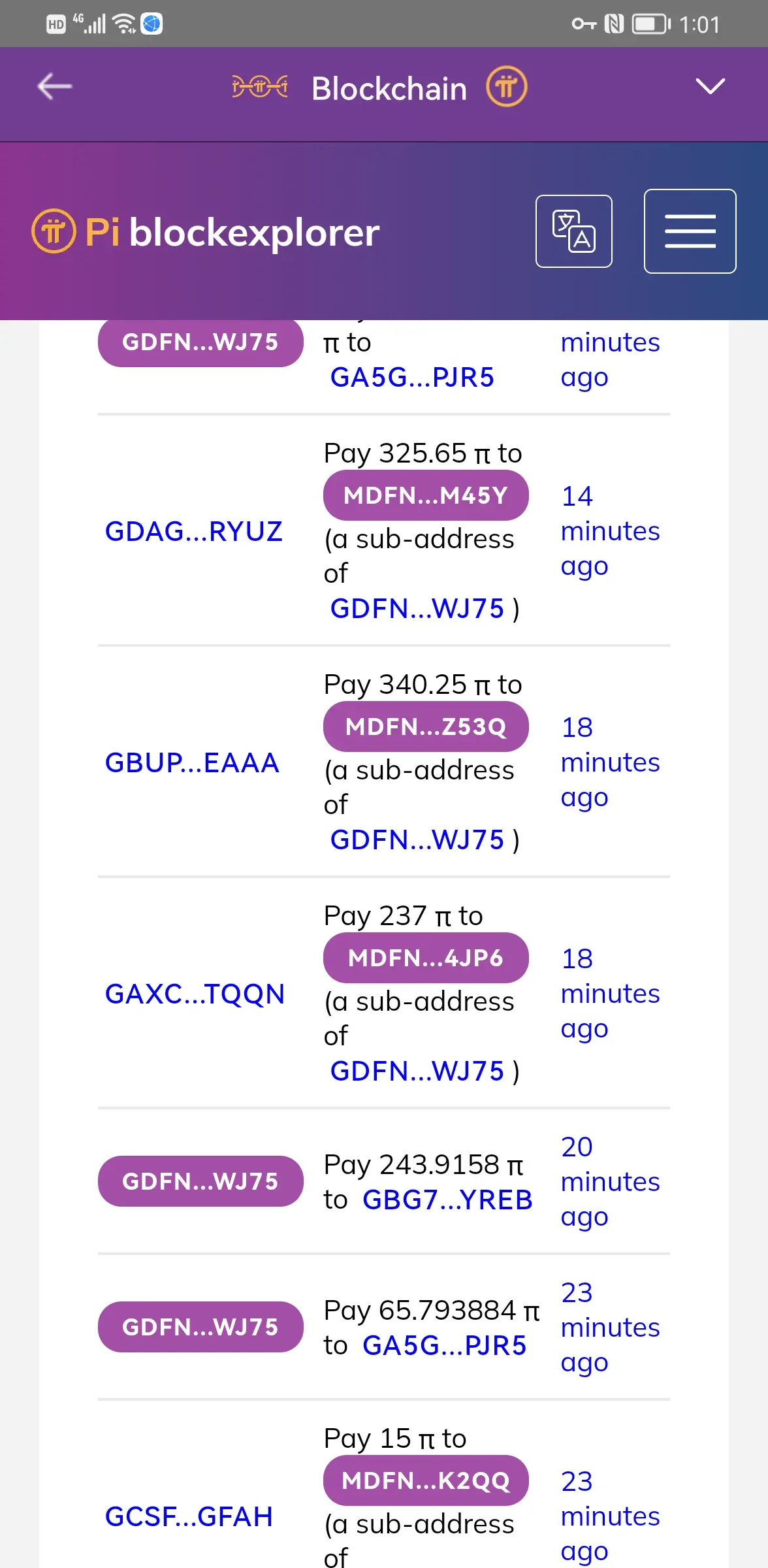Tap the blockchain chain logo icon
Image resolution: width=768 pixels, height=1568 pixels.
[259, 87]
